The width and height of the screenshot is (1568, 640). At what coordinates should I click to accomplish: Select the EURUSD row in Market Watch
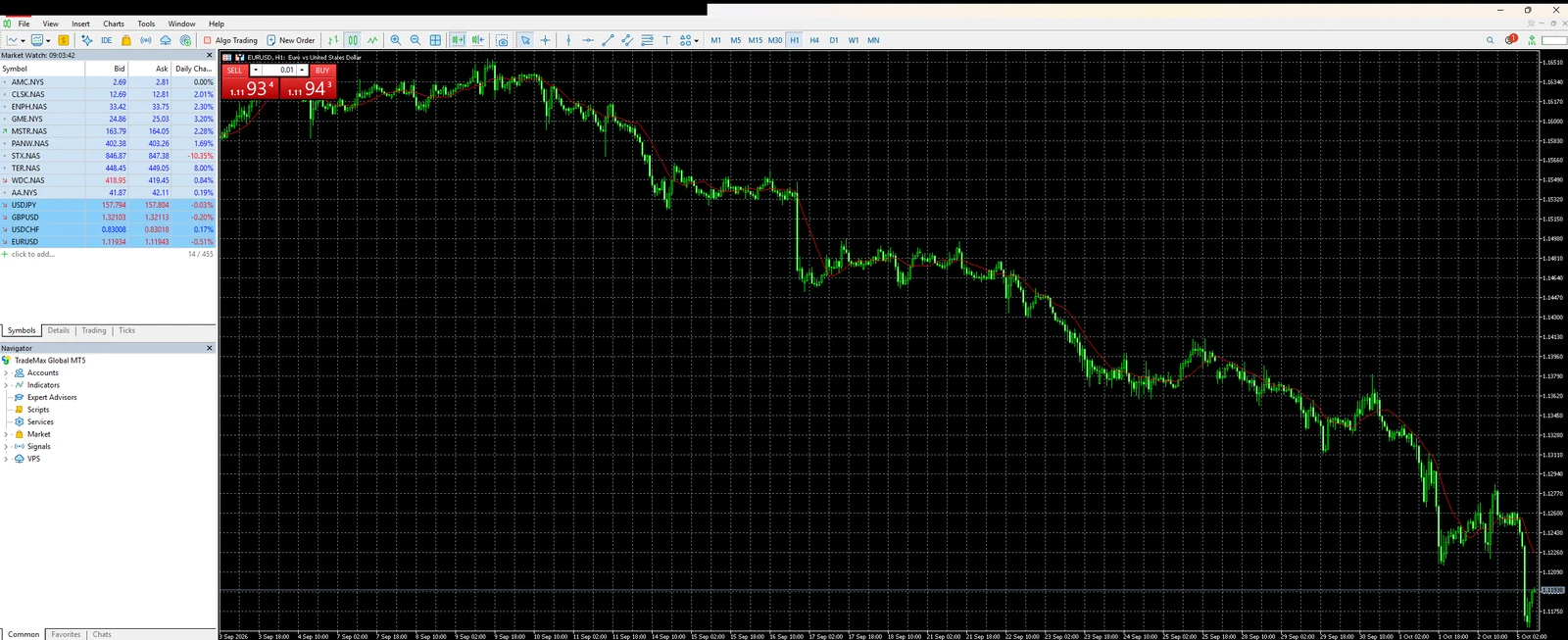click(x=108, y=241)
